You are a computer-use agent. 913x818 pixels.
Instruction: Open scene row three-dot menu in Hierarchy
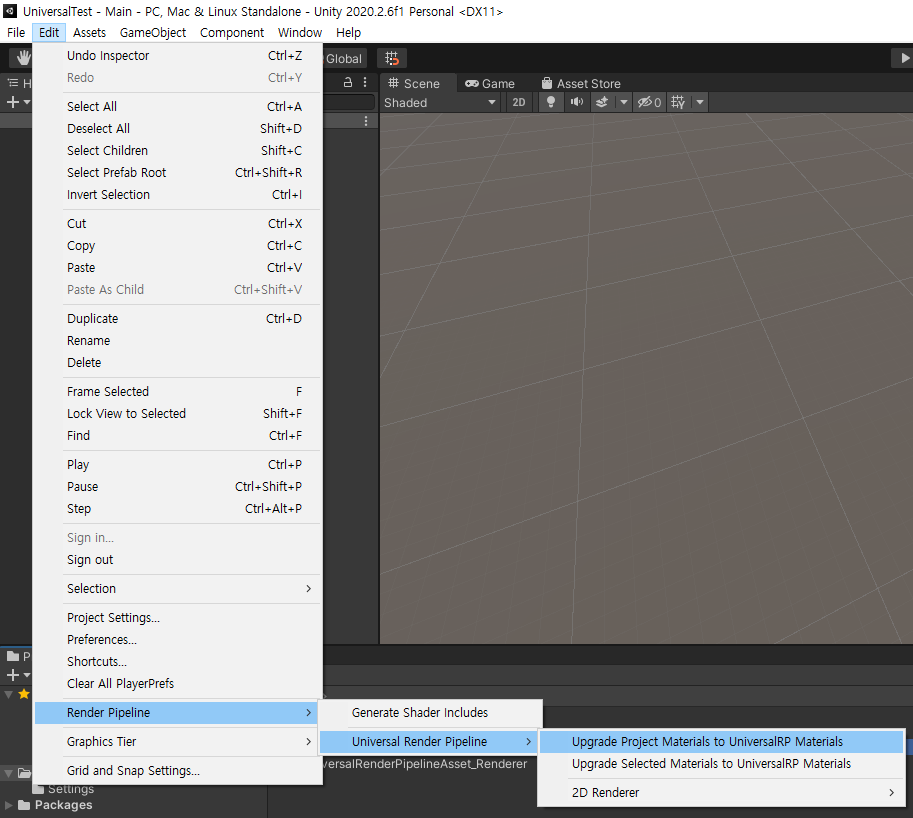(x=366, y=121)
